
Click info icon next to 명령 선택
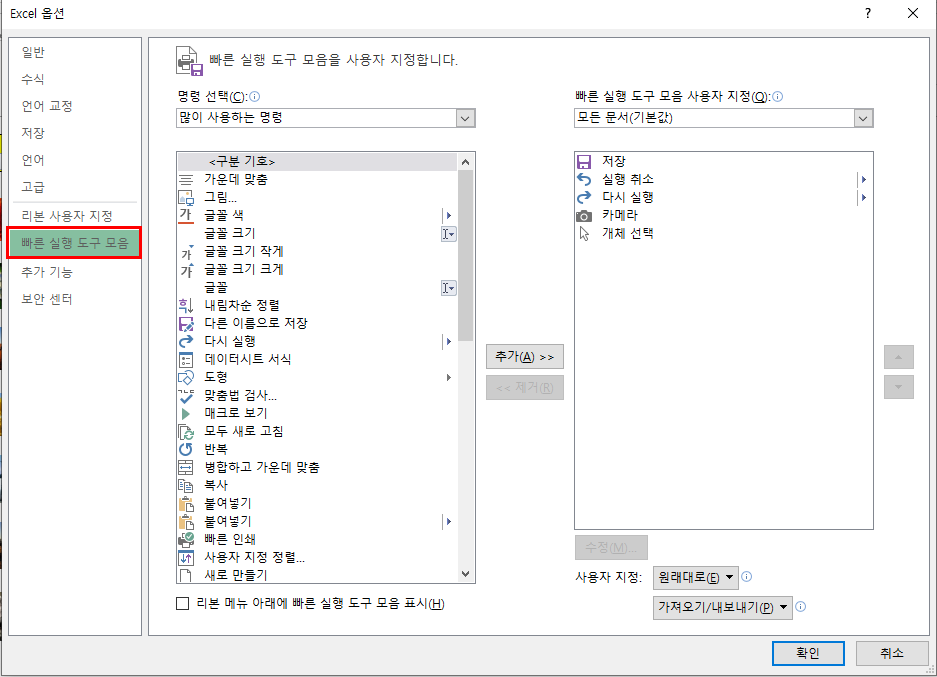[x=255, y=96]
